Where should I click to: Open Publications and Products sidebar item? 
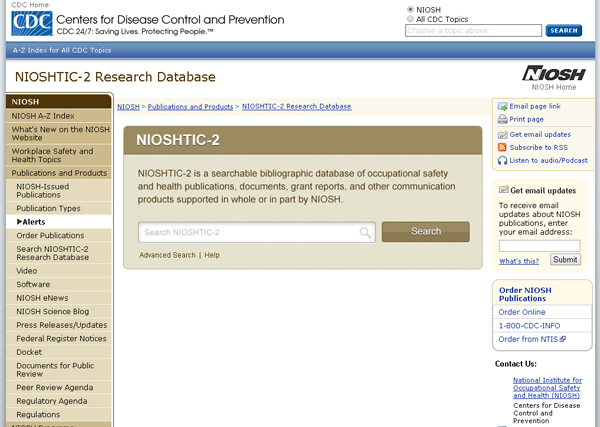tap(59, 173)
